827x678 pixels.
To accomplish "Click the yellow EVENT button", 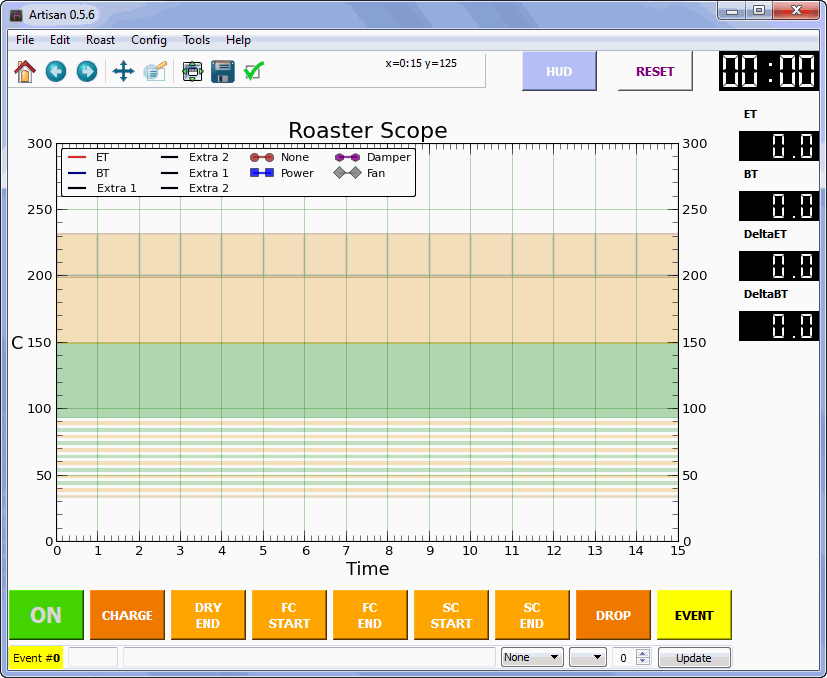I will pyautogui.click(x=694, y=615).
